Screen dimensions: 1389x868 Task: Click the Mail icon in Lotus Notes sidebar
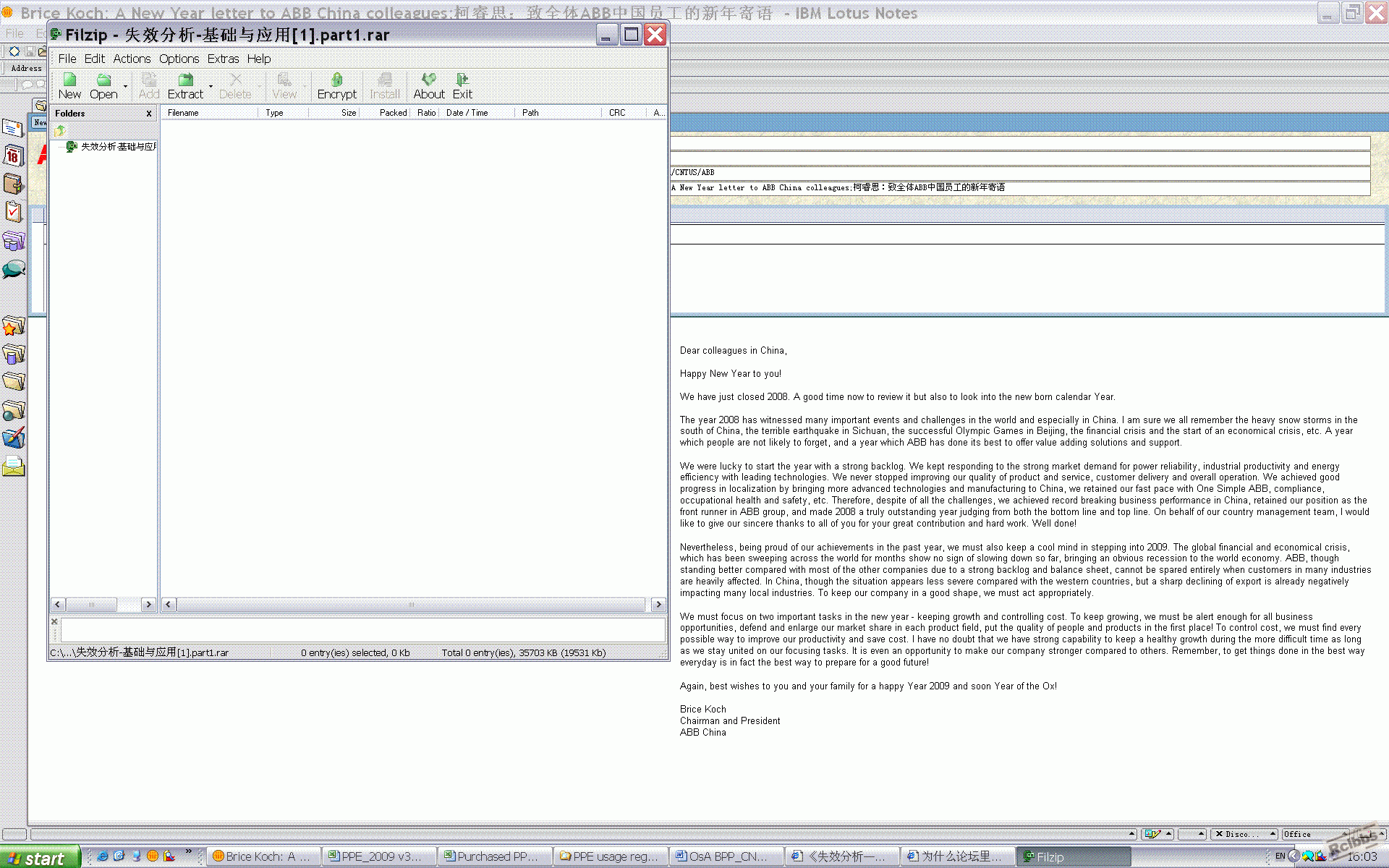tap(13, 128)
